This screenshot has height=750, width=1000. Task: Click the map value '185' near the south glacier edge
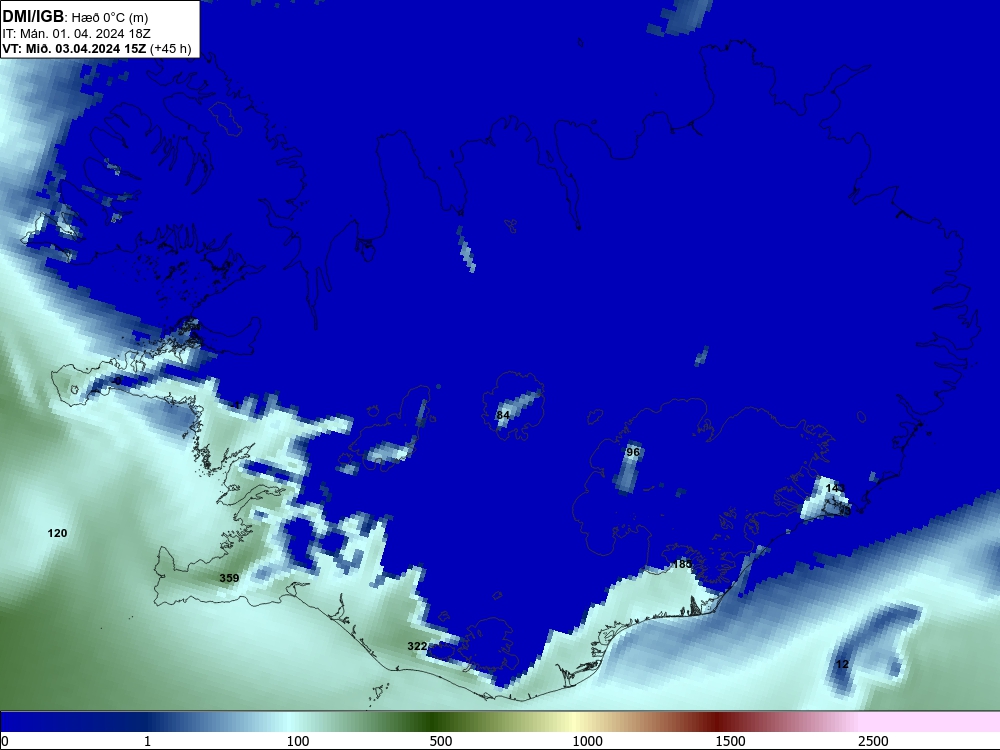682,564
